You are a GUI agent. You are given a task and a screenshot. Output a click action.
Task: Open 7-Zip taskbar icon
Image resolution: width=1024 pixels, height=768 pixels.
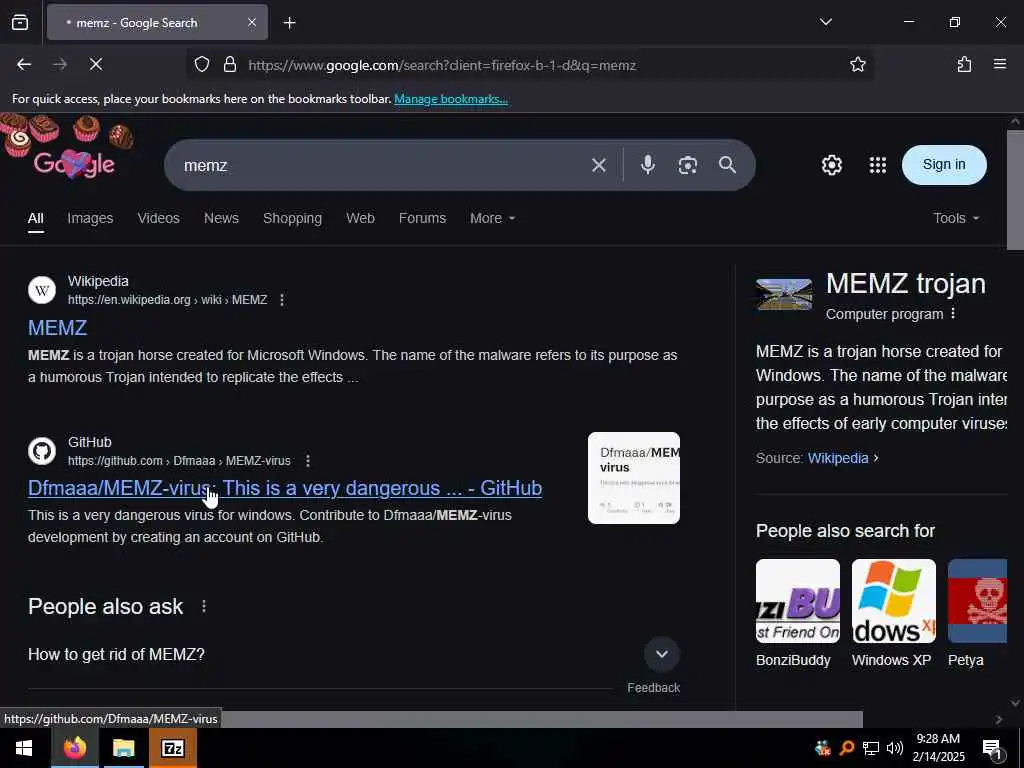173,748
